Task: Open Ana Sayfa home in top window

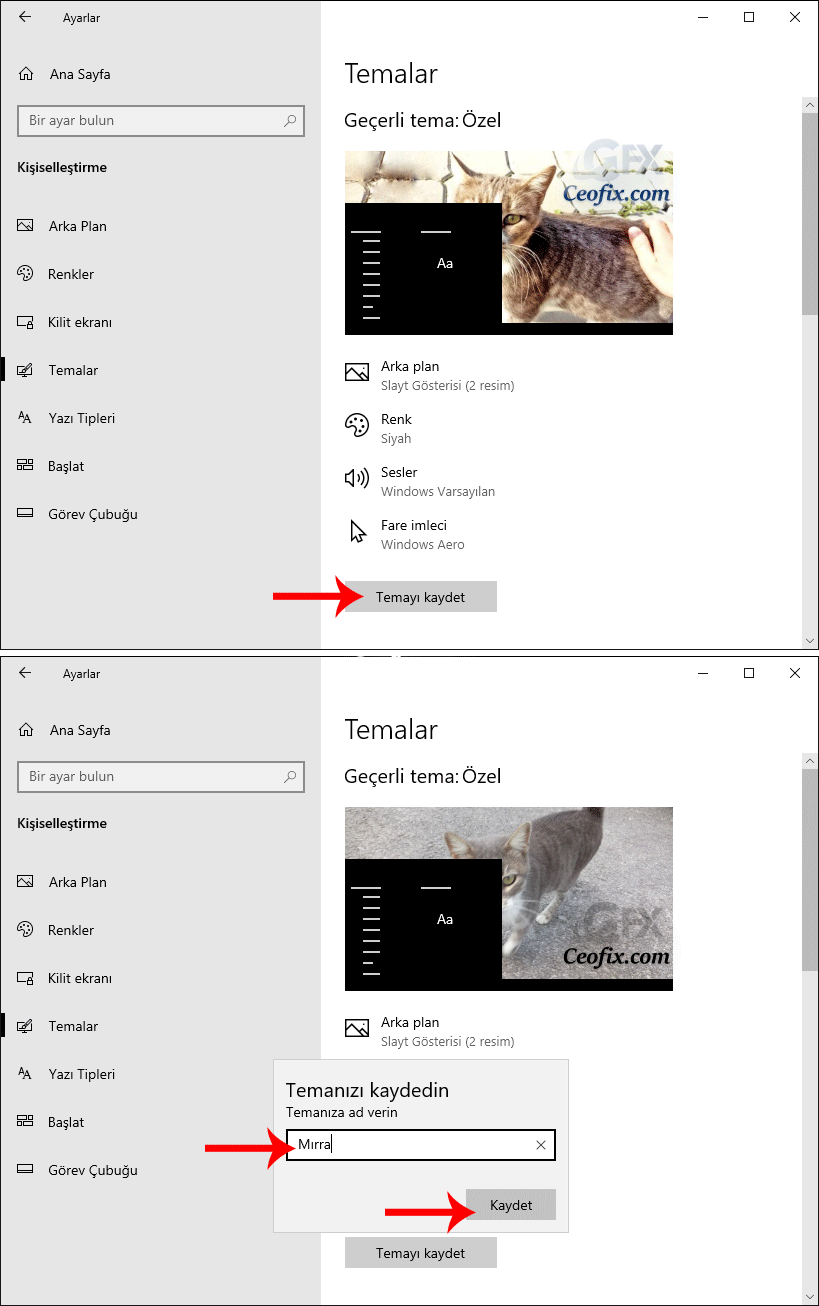Action: [x=64, y=74]
